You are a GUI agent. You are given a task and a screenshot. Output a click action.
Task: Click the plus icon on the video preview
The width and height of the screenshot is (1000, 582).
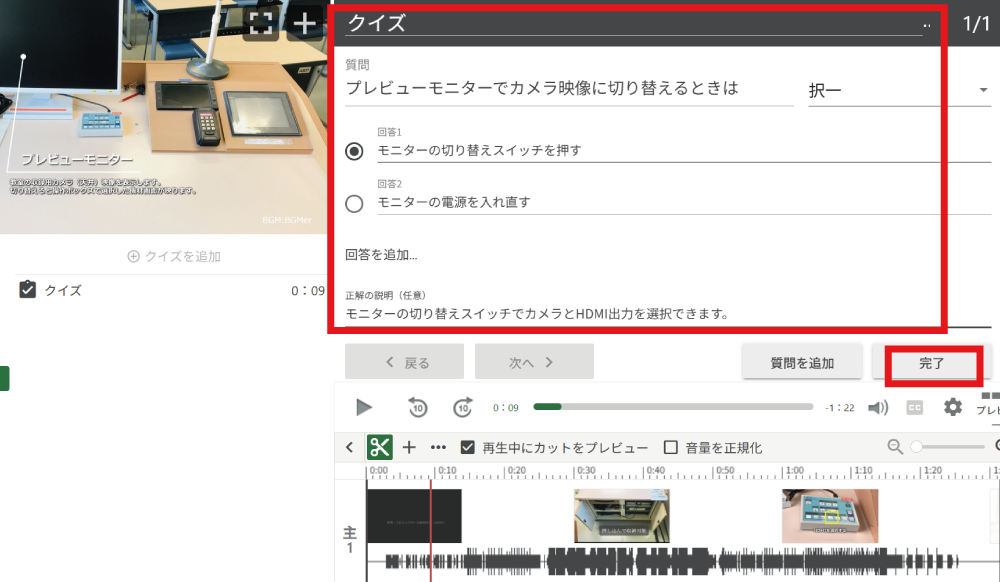[304, 23]
